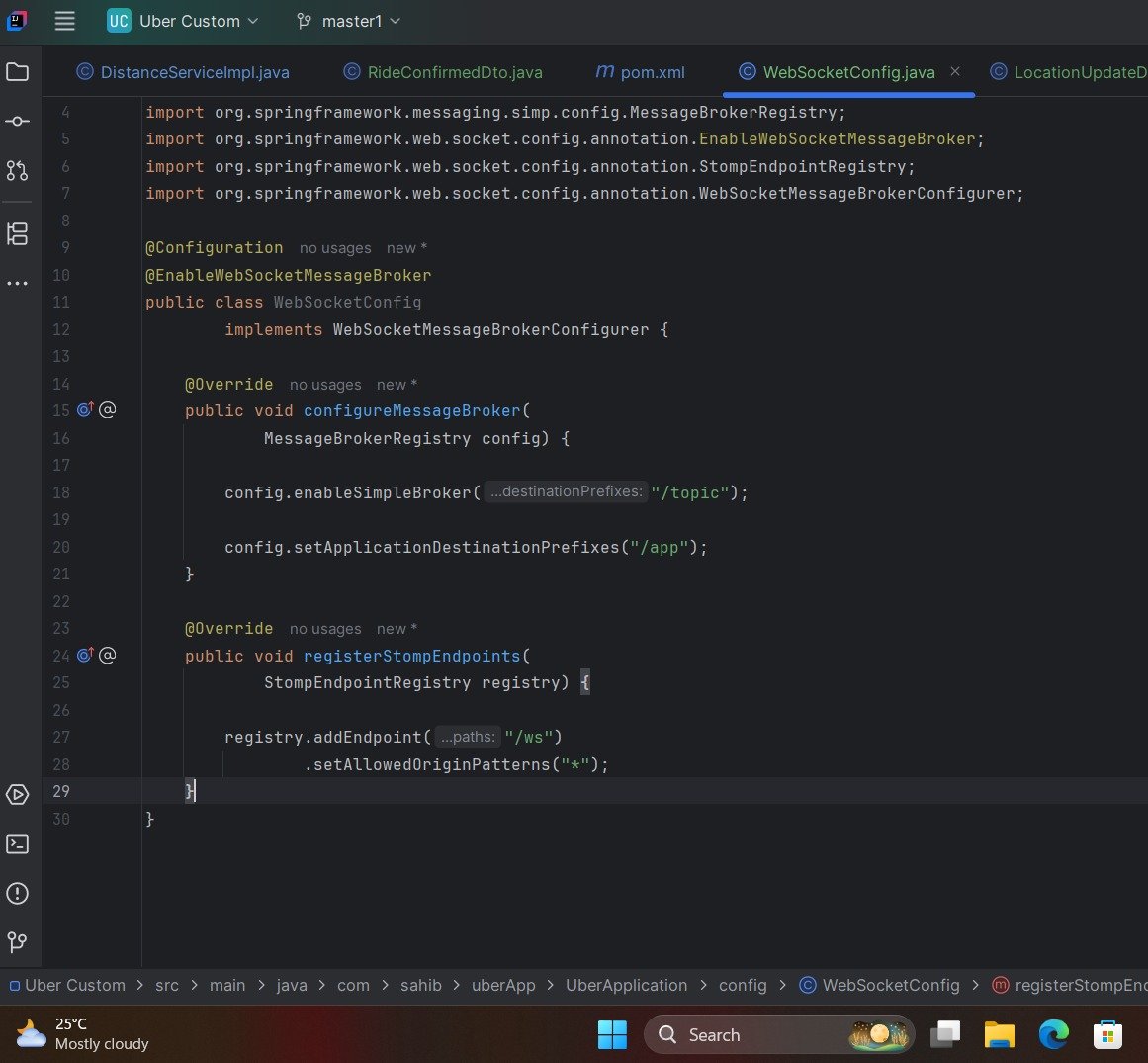Click WebSocketConfig breadcrumb in navigation bar

[x=879, y=986]
